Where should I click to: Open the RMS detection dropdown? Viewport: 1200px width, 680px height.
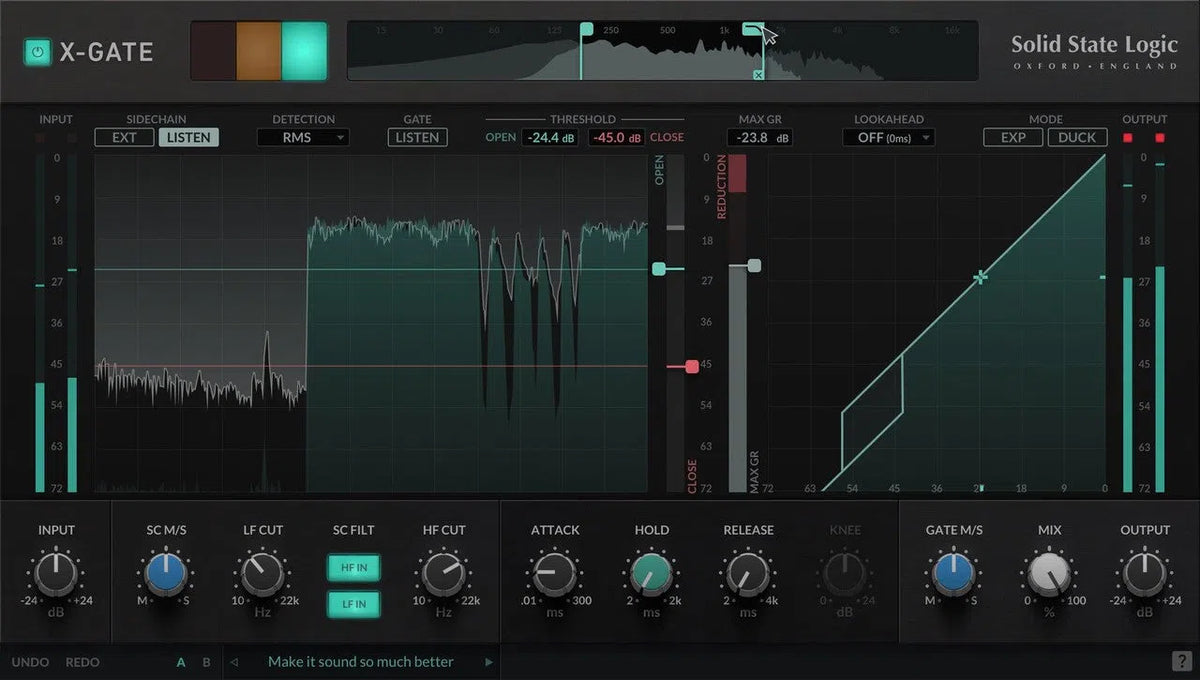tap(303, 137)
